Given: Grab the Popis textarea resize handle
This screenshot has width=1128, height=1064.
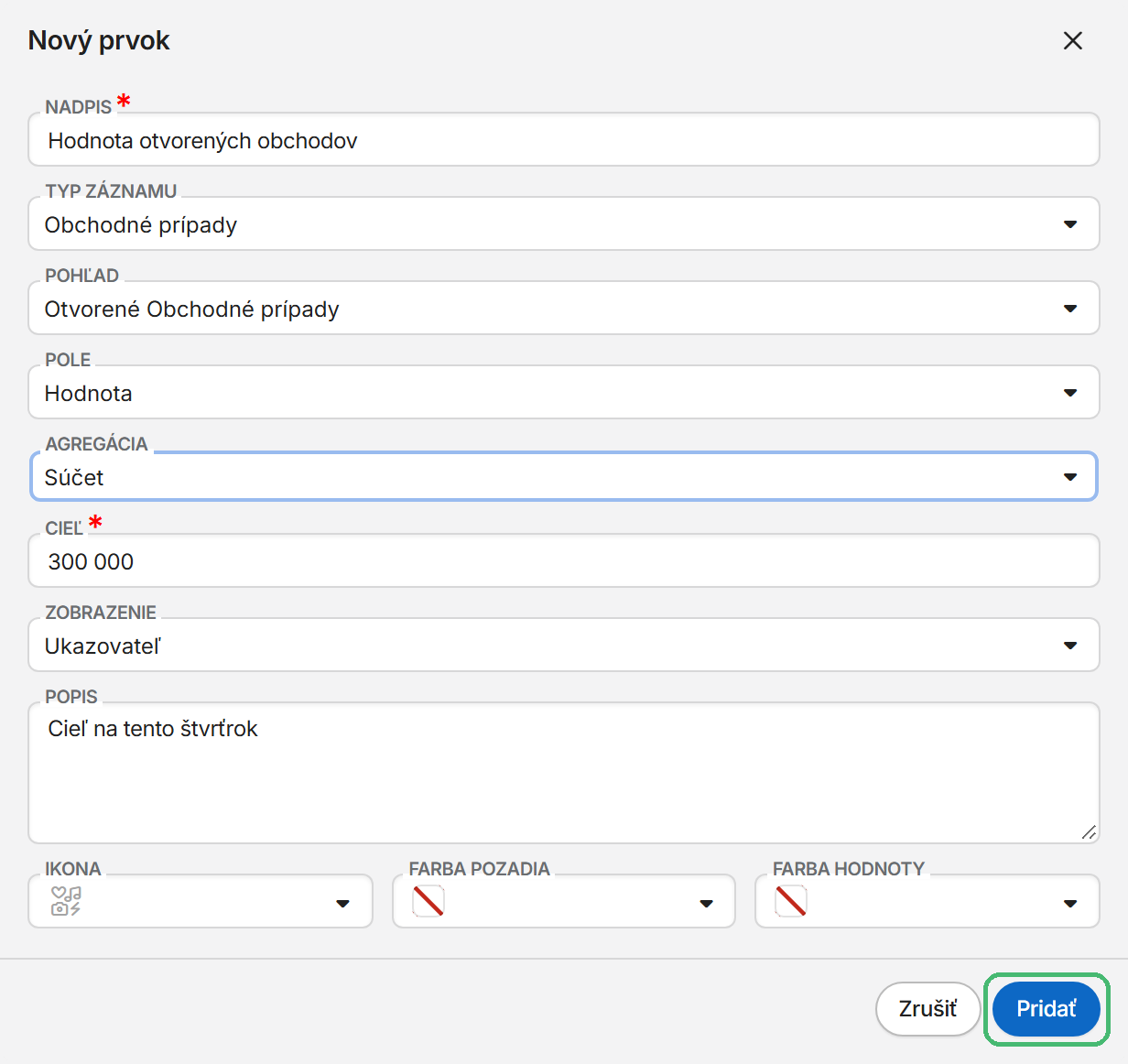Looking at the screenshot, I should coord(1088,831).
